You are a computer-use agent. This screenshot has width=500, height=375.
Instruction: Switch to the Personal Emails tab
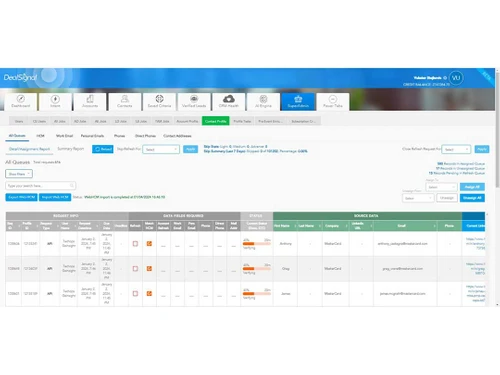[x=92, y=136]
